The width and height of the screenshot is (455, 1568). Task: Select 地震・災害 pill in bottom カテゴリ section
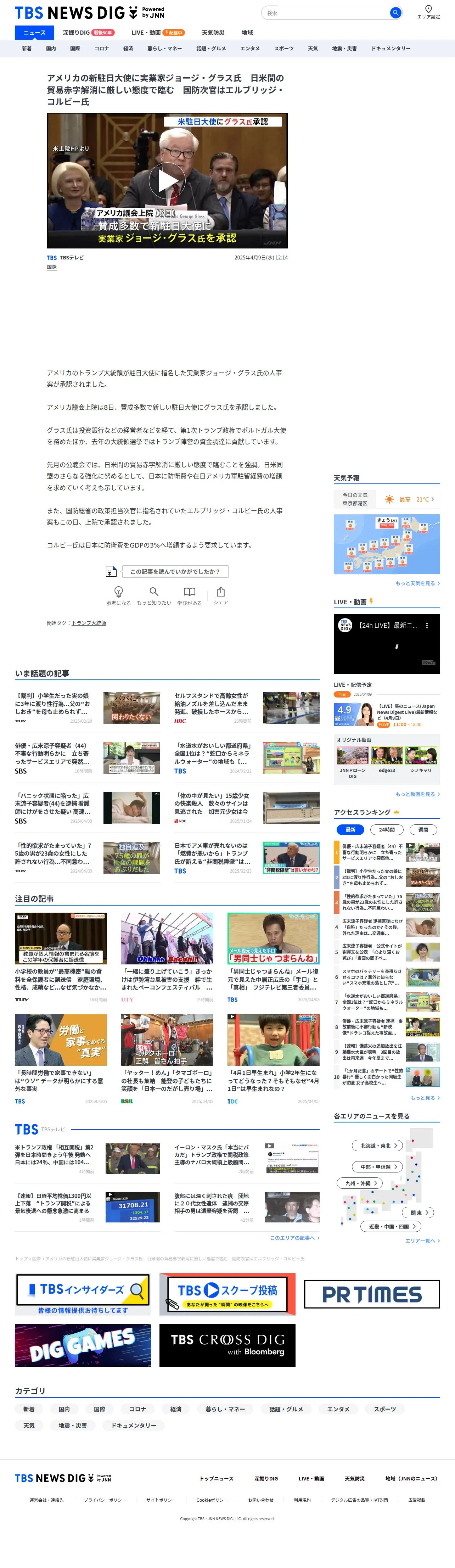tap(72, 1426)
